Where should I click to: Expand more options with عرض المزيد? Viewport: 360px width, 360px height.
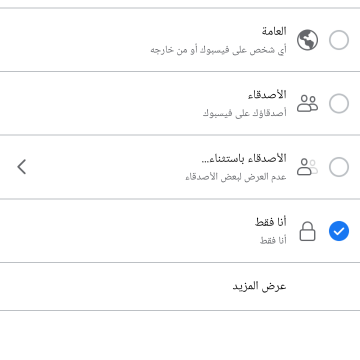(259, 286)
